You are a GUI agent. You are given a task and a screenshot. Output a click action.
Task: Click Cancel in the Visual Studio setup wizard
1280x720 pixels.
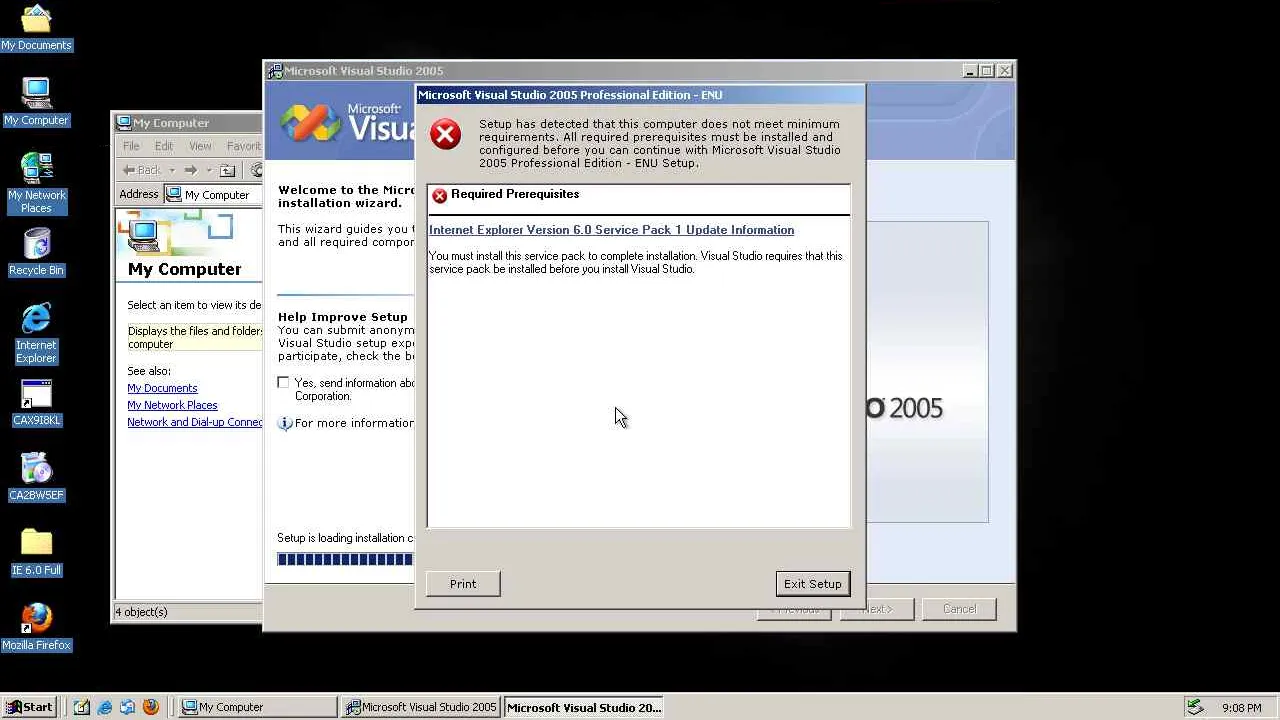[959, 609]
